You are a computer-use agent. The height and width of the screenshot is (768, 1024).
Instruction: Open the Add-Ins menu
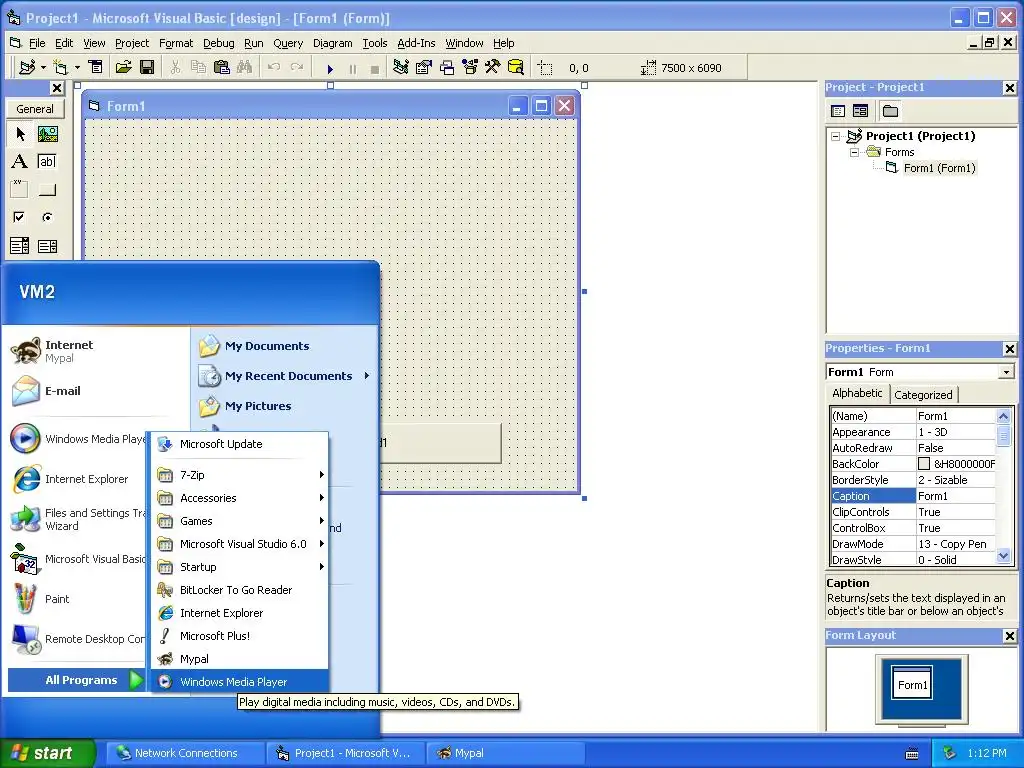(x=416, y=43)
